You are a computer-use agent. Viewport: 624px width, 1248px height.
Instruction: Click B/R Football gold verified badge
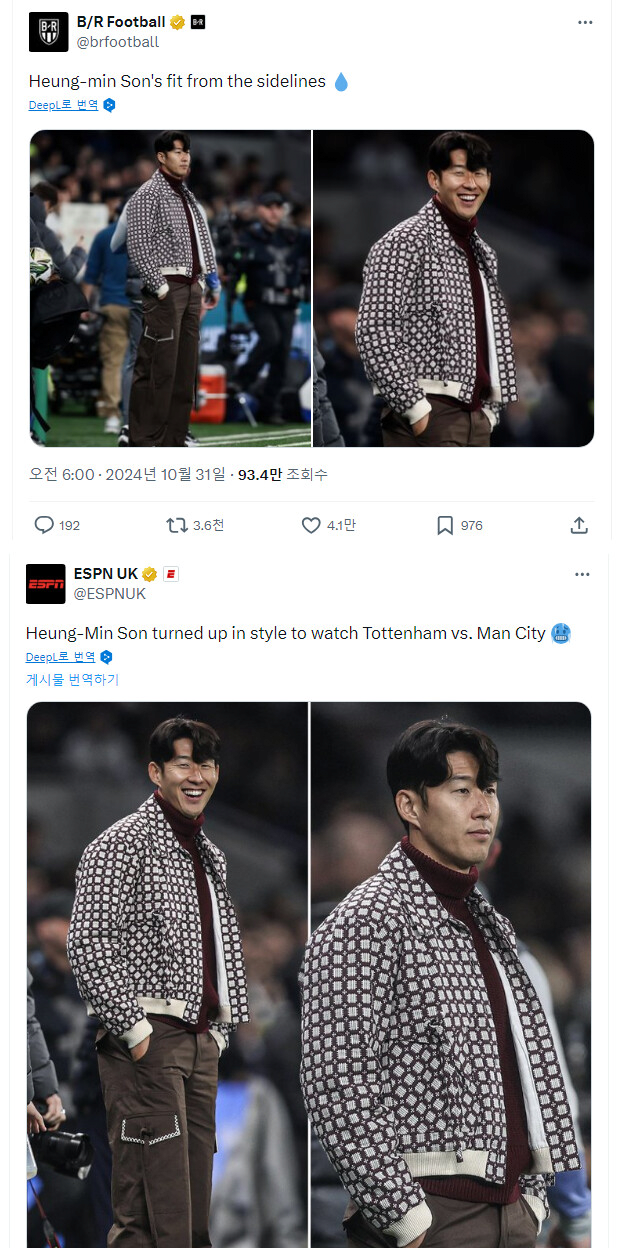point(178,22)
